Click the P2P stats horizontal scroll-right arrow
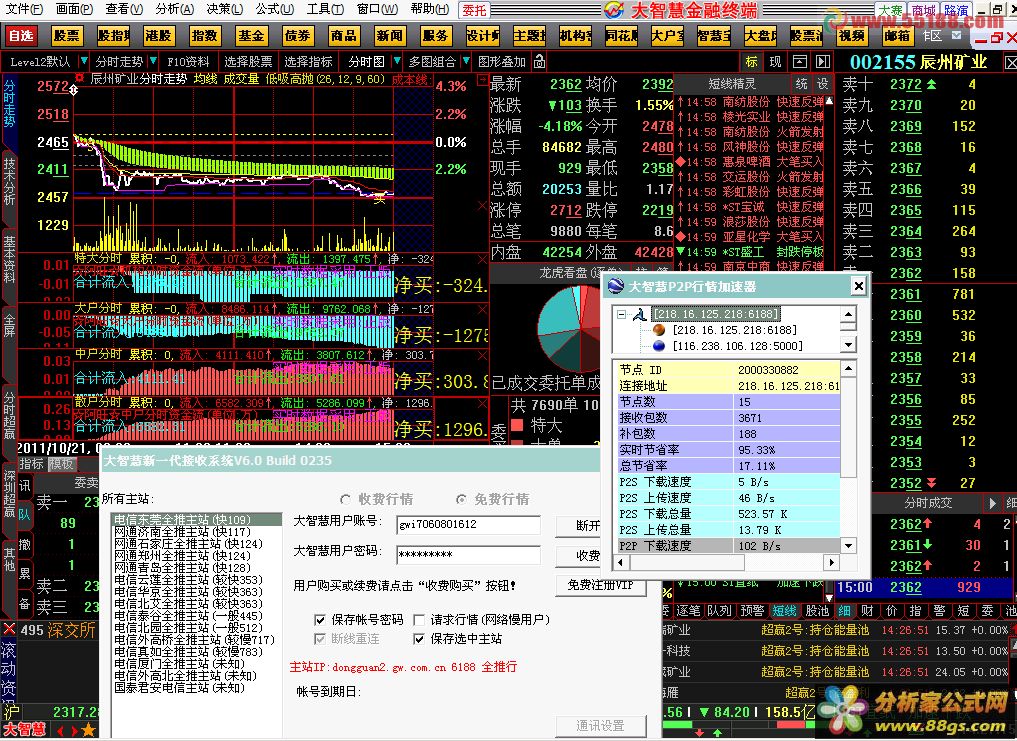 click(x=832, y=562)
